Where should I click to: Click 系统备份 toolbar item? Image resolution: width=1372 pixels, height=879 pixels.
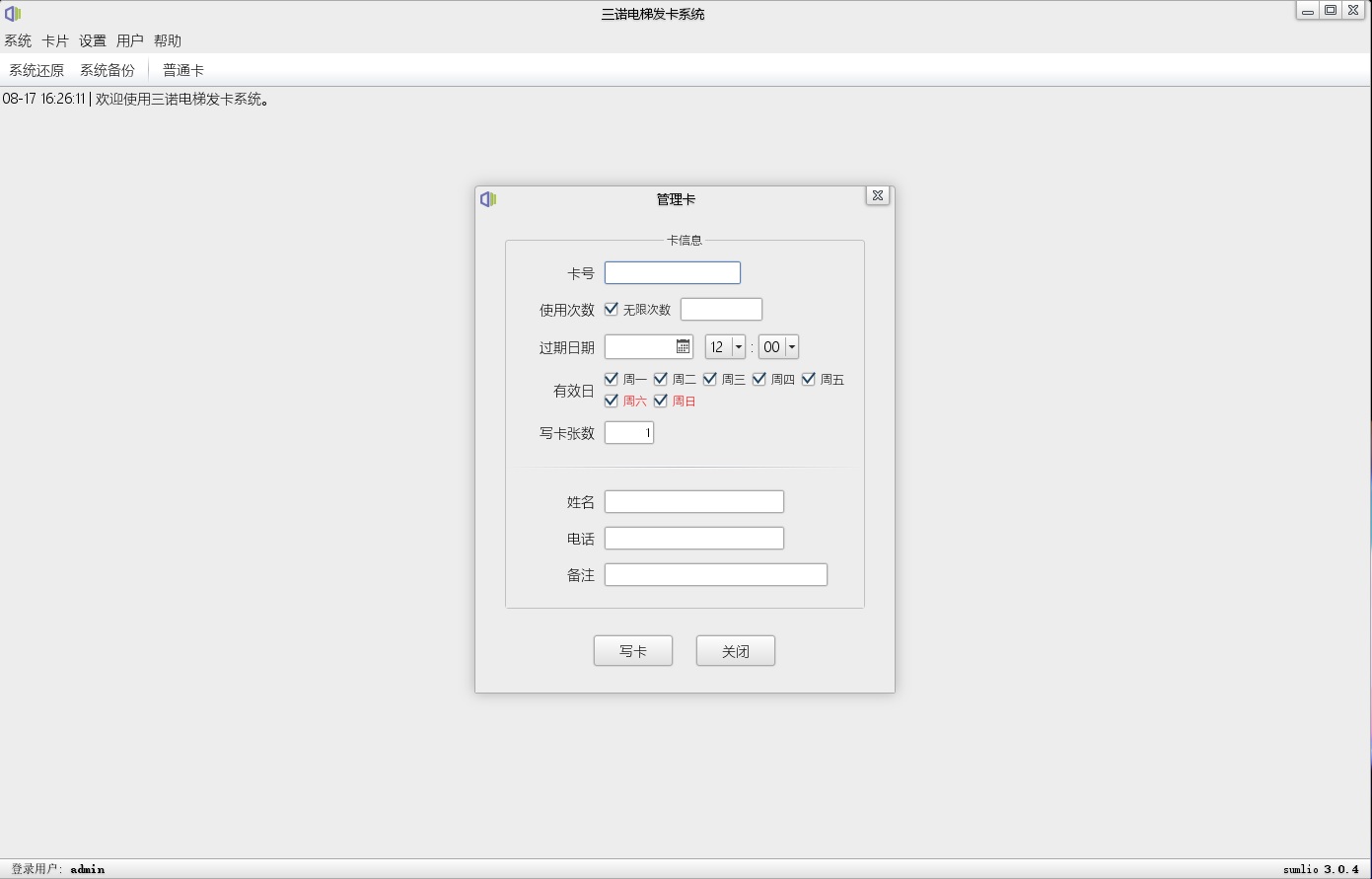(x=108, y=70)
